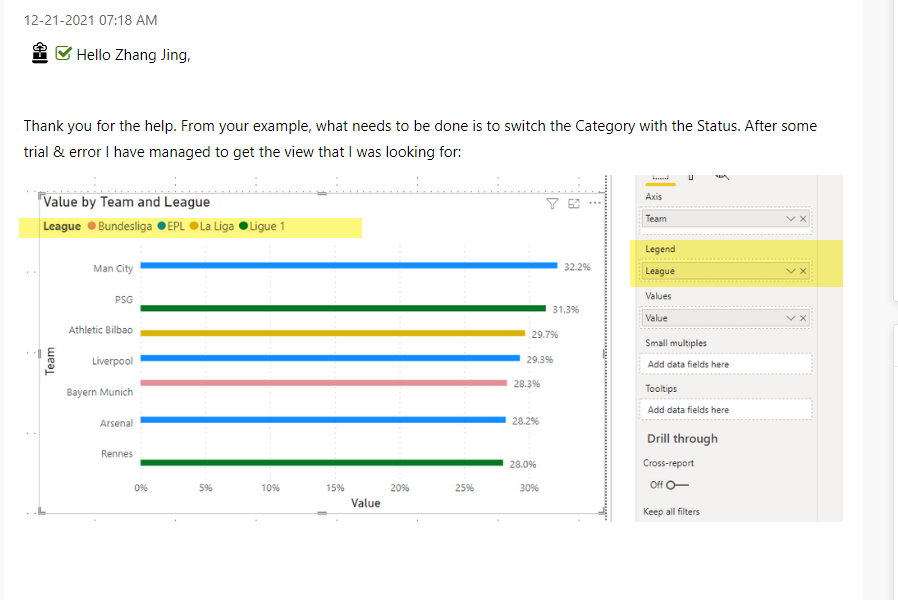Expand the League field dropdown arrow
This screenshot has height=600, width=898.
pyautogui.click(x=790, y=271)
